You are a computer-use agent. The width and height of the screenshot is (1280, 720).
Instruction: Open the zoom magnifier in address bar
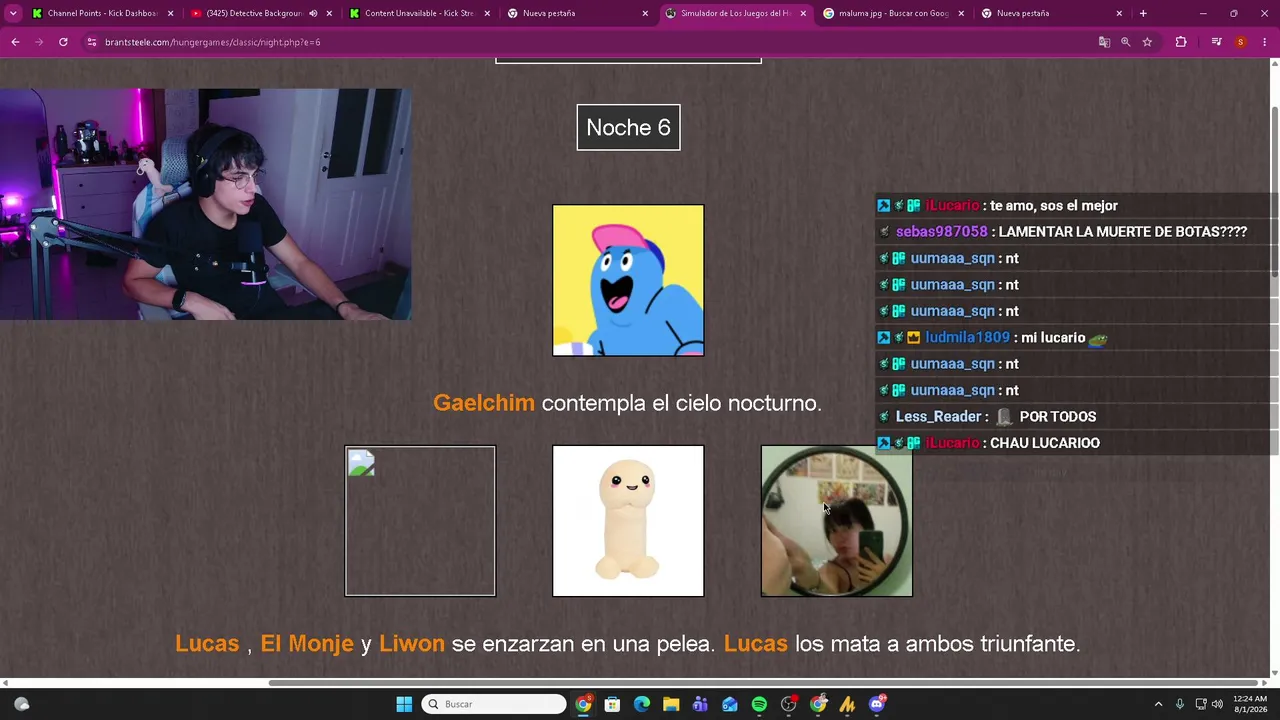(1125, 42)
